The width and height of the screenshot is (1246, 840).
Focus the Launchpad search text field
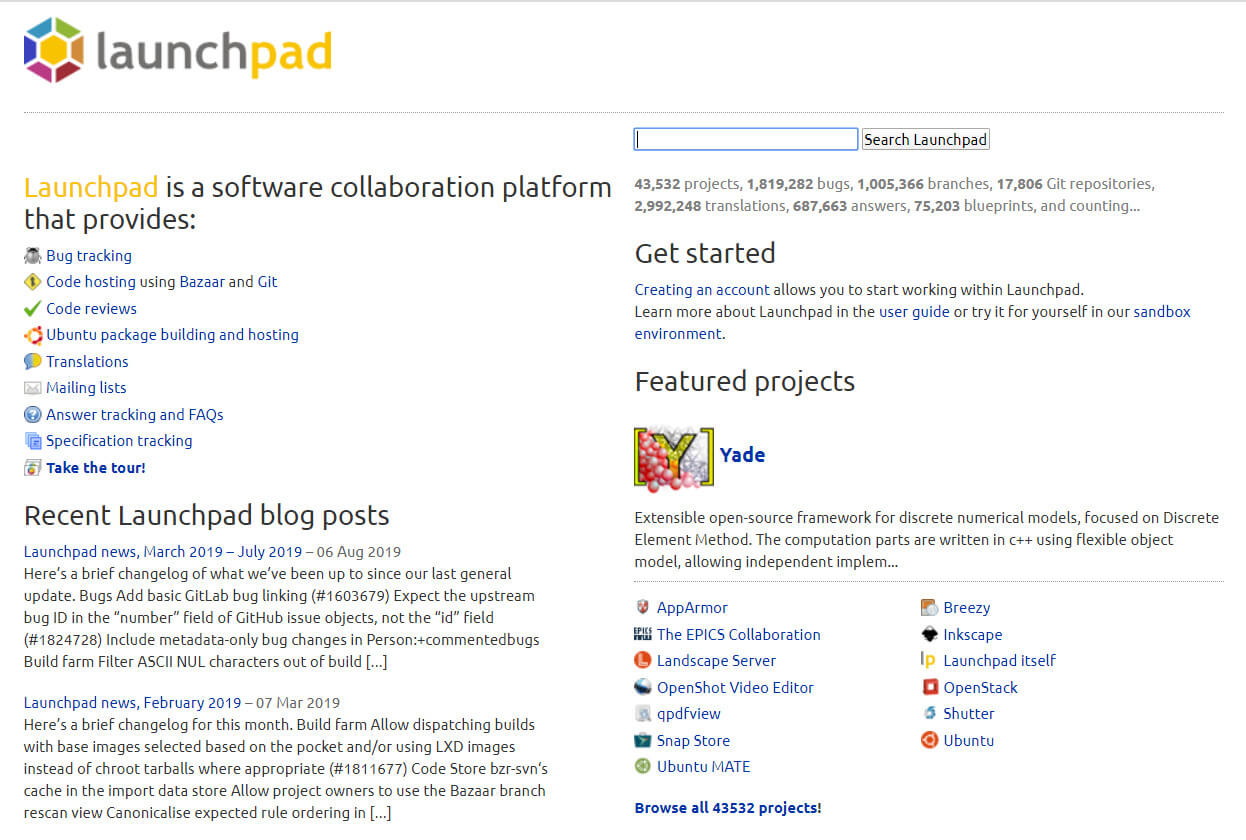(746, 140)
